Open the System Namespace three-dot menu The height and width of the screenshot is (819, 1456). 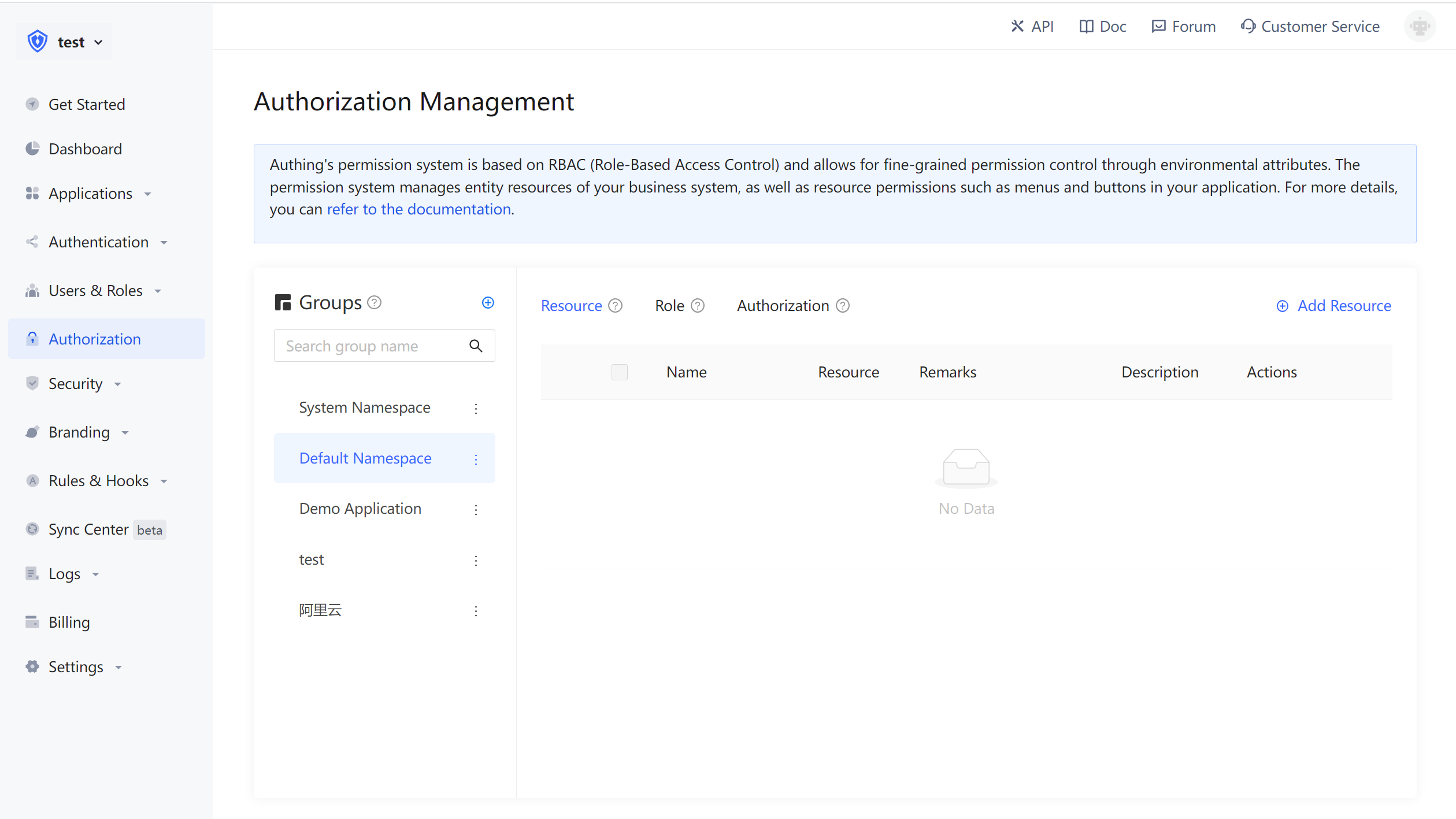476,409
